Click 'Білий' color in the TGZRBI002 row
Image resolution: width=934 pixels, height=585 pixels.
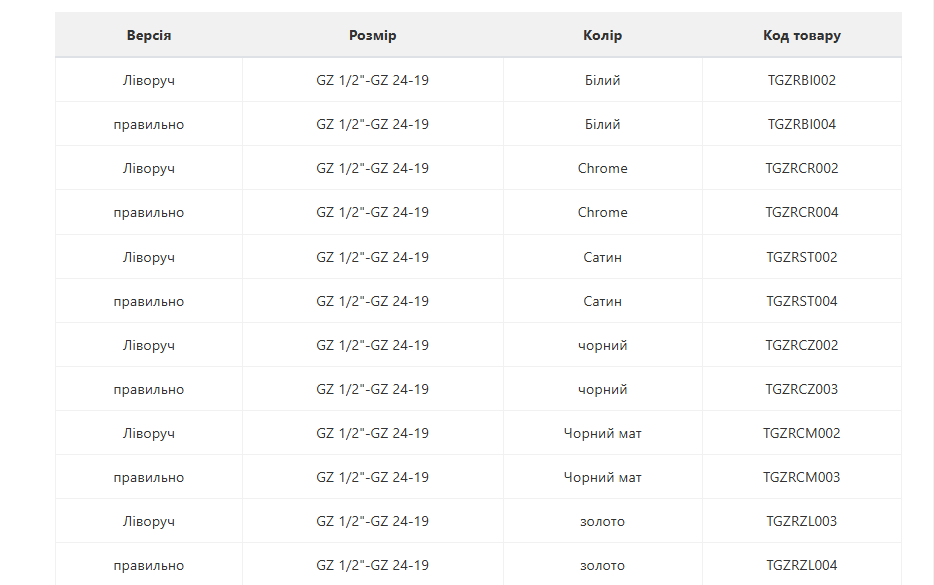tap(603, 80)
